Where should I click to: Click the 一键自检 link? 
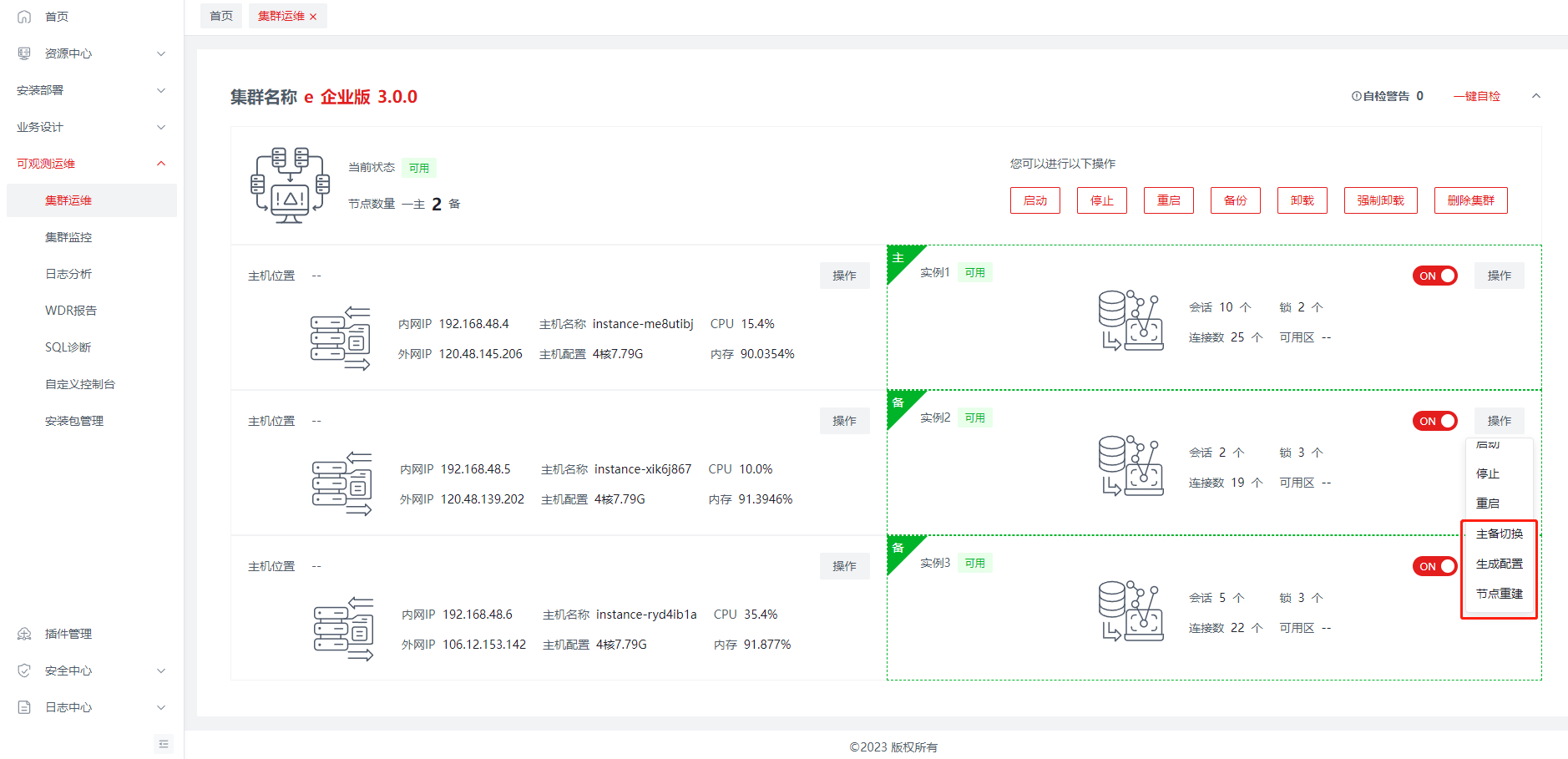click(1476, 96)
